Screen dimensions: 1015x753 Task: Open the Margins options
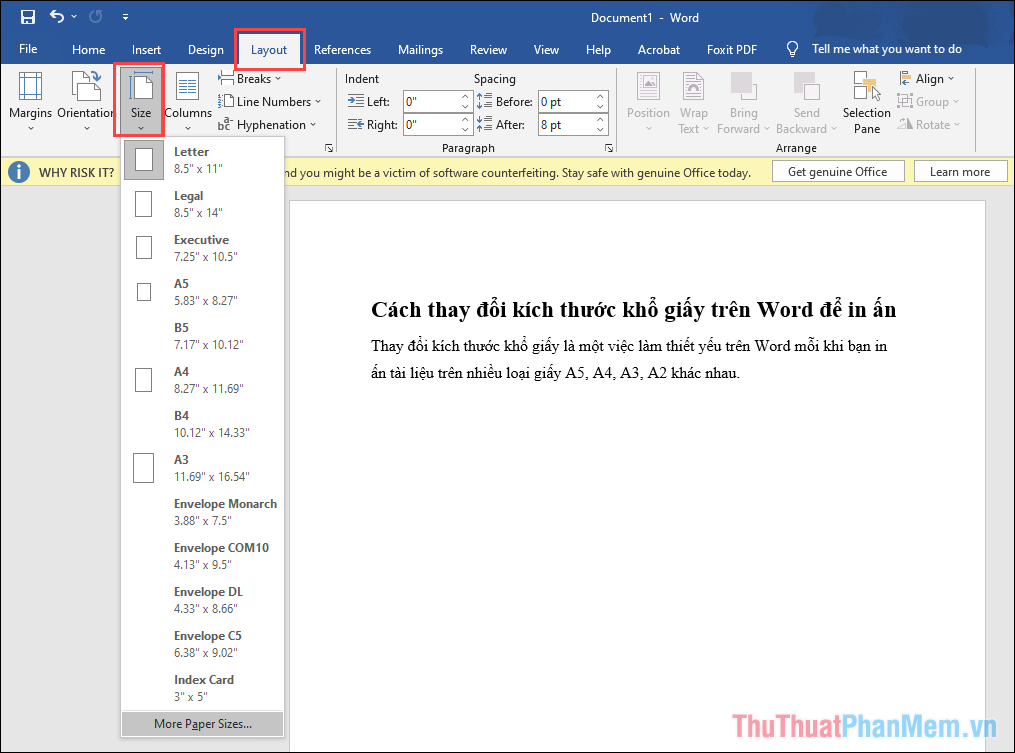pyautogui.click(x=30, y=100)
